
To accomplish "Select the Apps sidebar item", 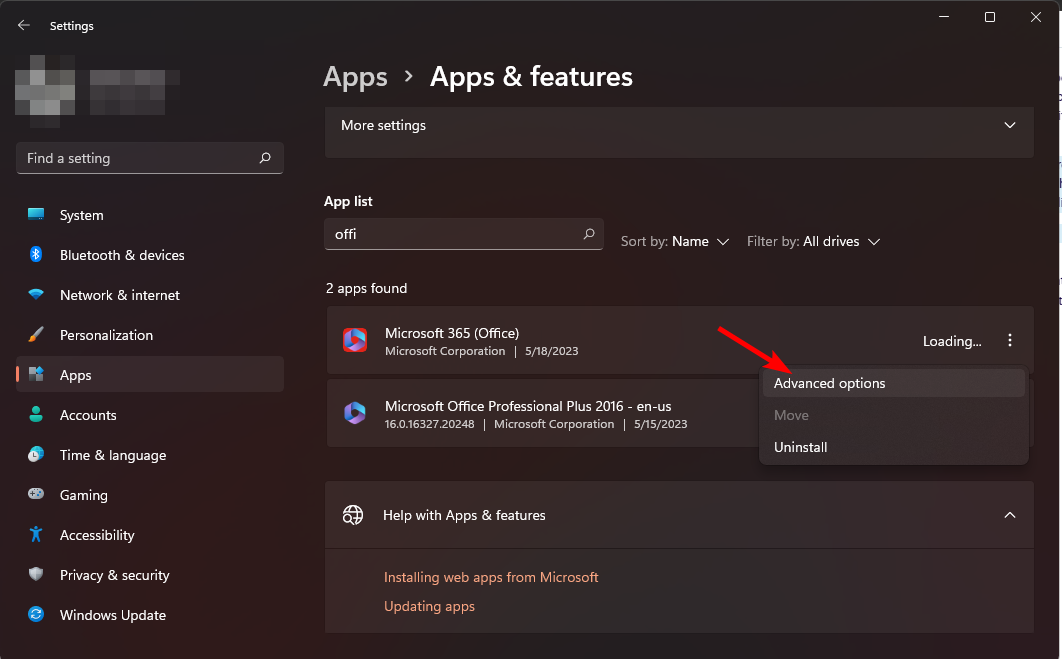I will tap(150, 375).
